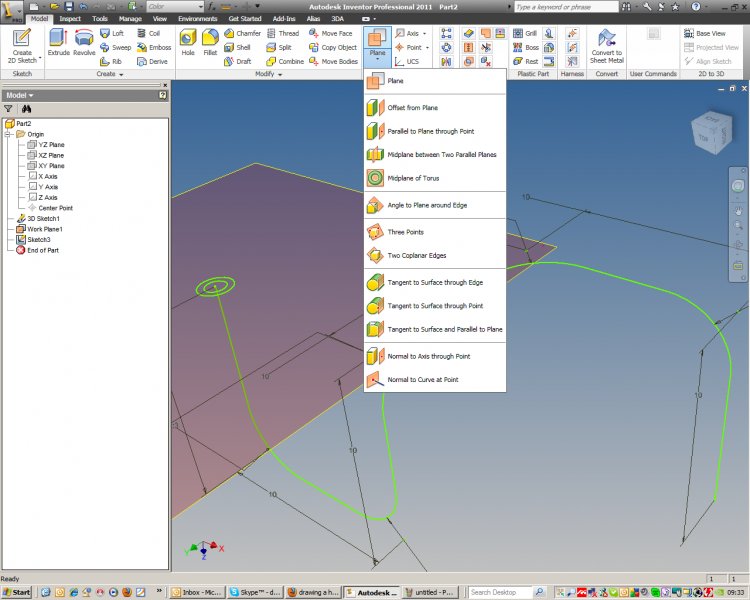Click Search Desktop field in taskbar
This screenshot has width=750, height=600.
(x=500, y=592)
